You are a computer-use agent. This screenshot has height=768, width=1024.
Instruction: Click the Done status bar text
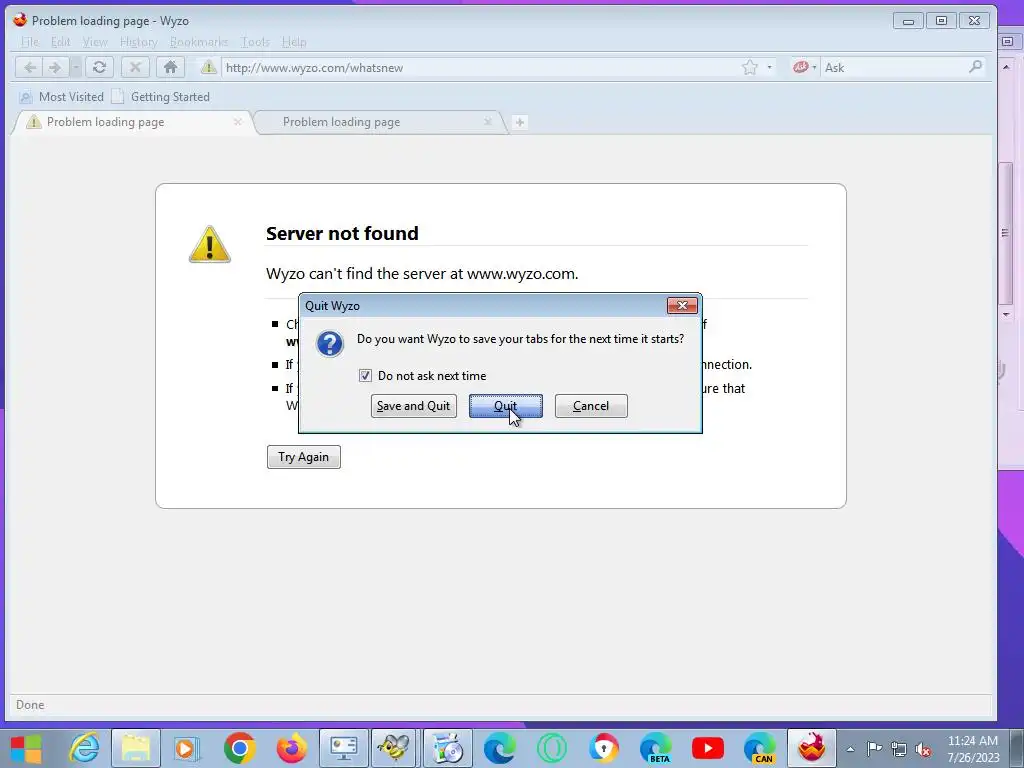pyautogui.click(x=30, y=705)
